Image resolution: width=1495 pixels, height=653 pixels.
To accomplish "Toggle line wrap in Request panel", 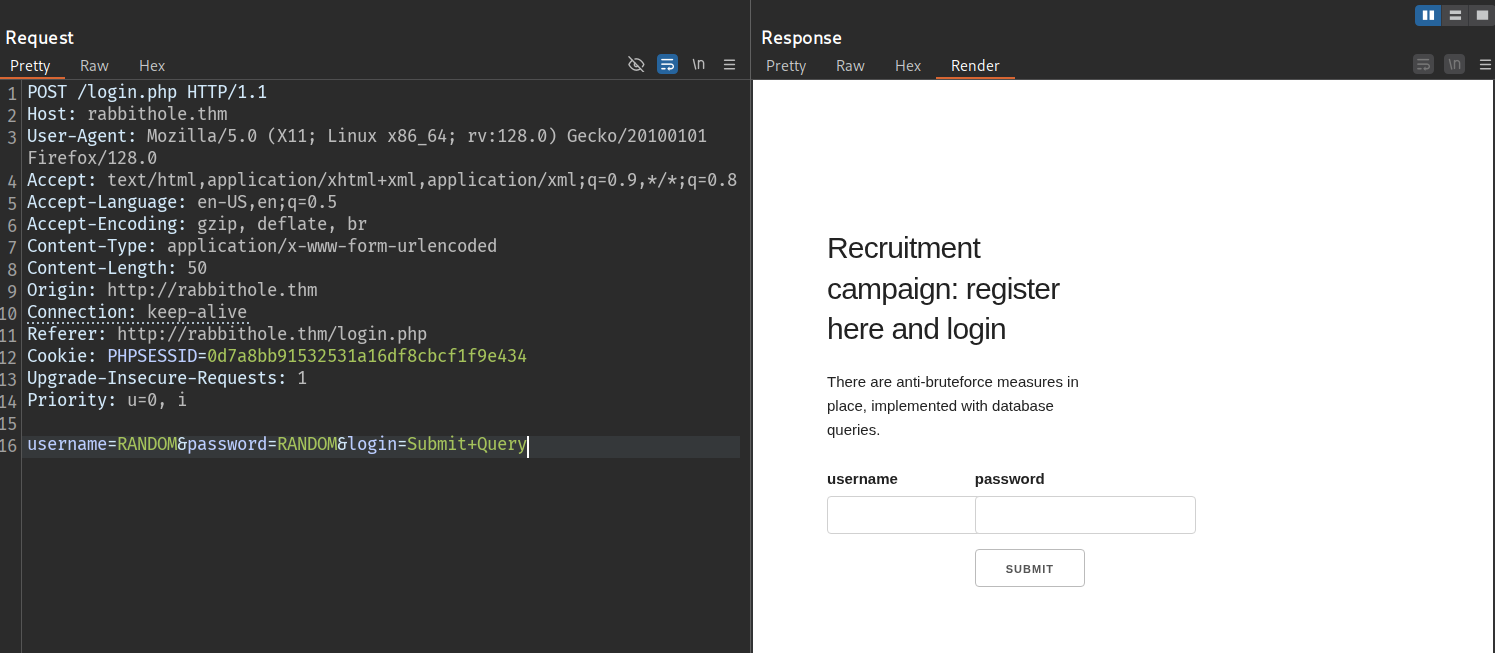I will tap(667, 64).
